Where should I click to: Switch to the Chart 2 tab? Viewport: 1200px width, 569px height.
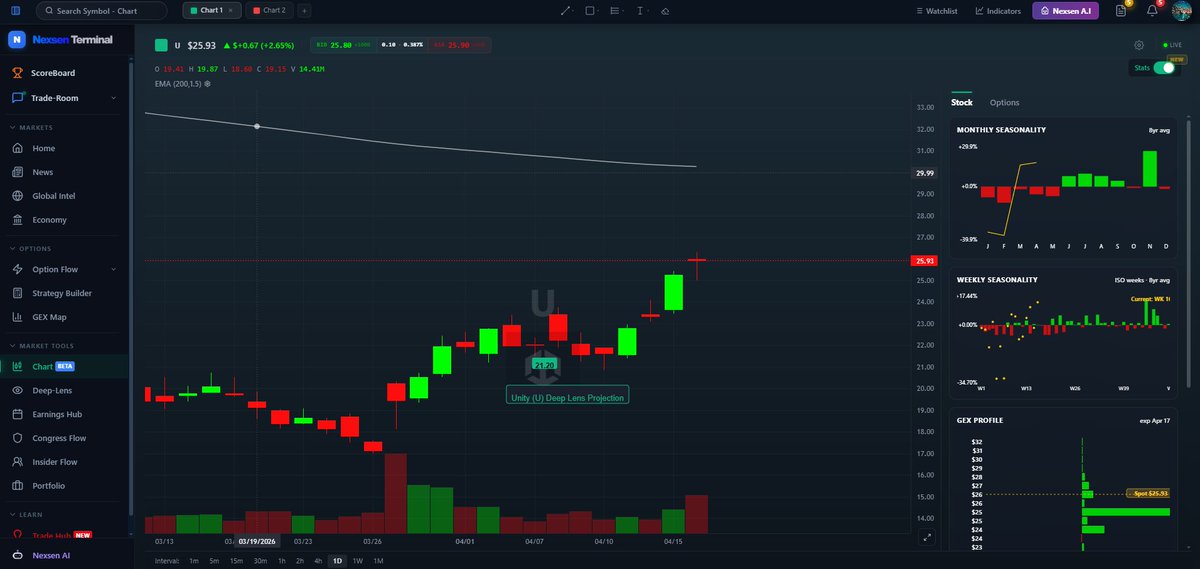269,10
